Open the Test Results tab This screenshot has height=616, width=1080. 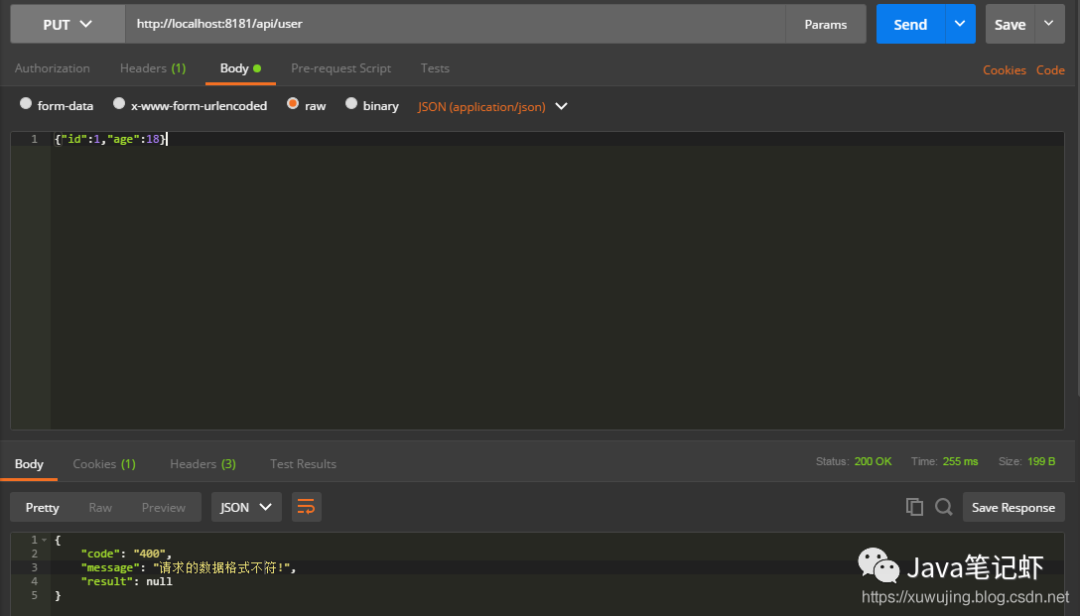303,464
